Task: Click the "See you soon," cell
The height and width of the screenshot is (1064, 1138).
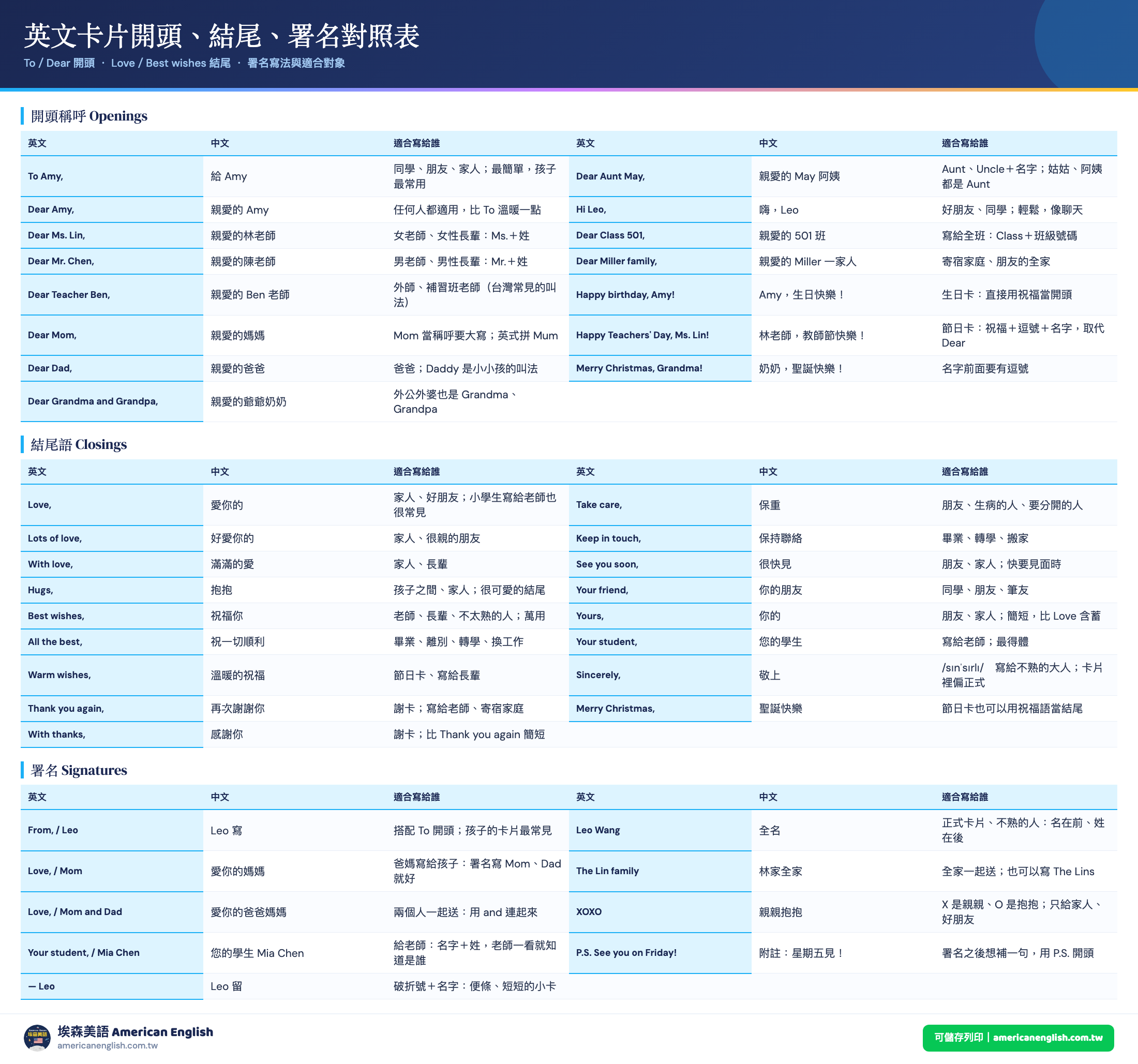Action: [660, 564]
